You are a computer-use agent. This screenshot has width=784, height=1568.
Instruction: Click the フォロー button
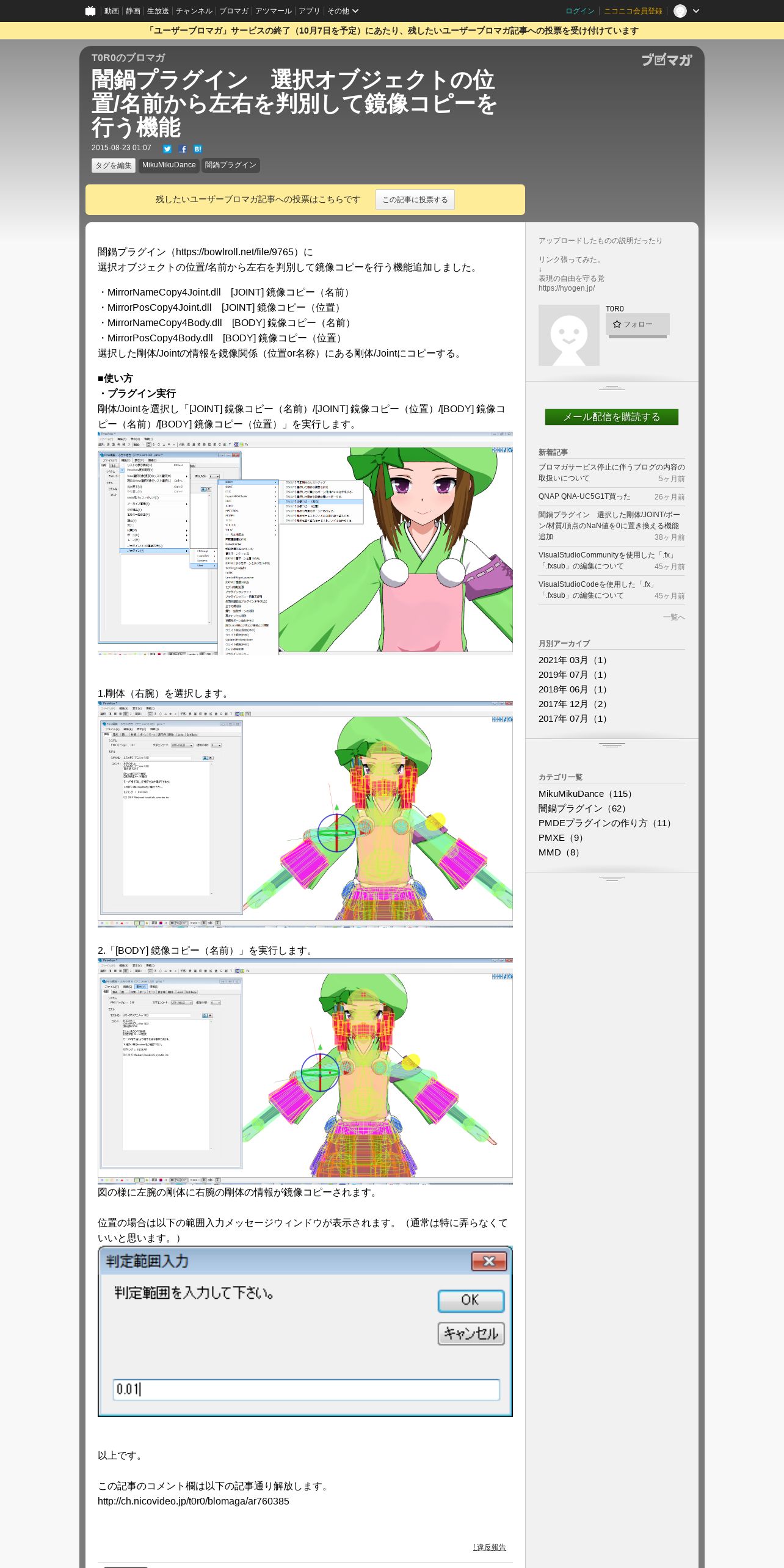tap(637, 324)
